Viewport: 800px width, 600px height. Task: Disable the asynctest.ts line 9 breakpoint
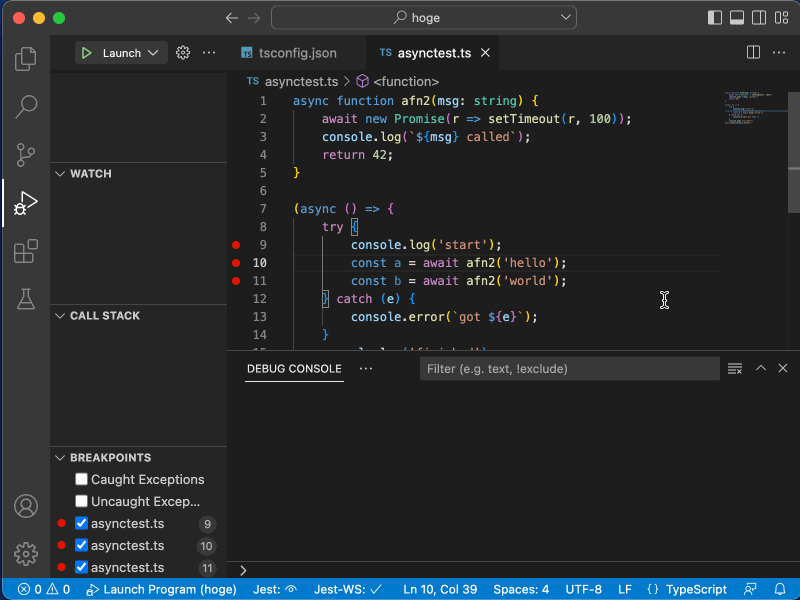coord(81,523)
